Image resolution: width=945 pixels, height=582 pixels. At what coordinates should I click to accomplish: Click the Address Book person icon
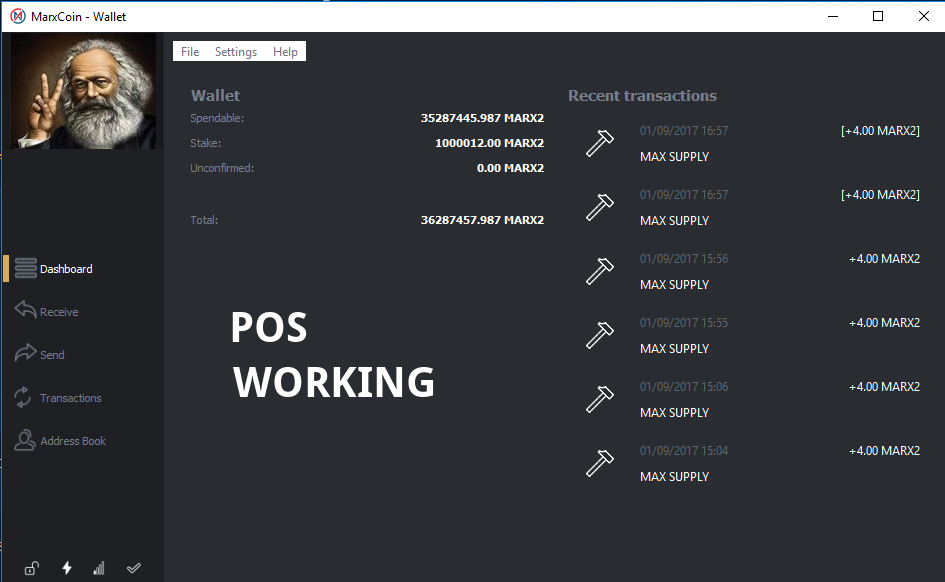25,440
